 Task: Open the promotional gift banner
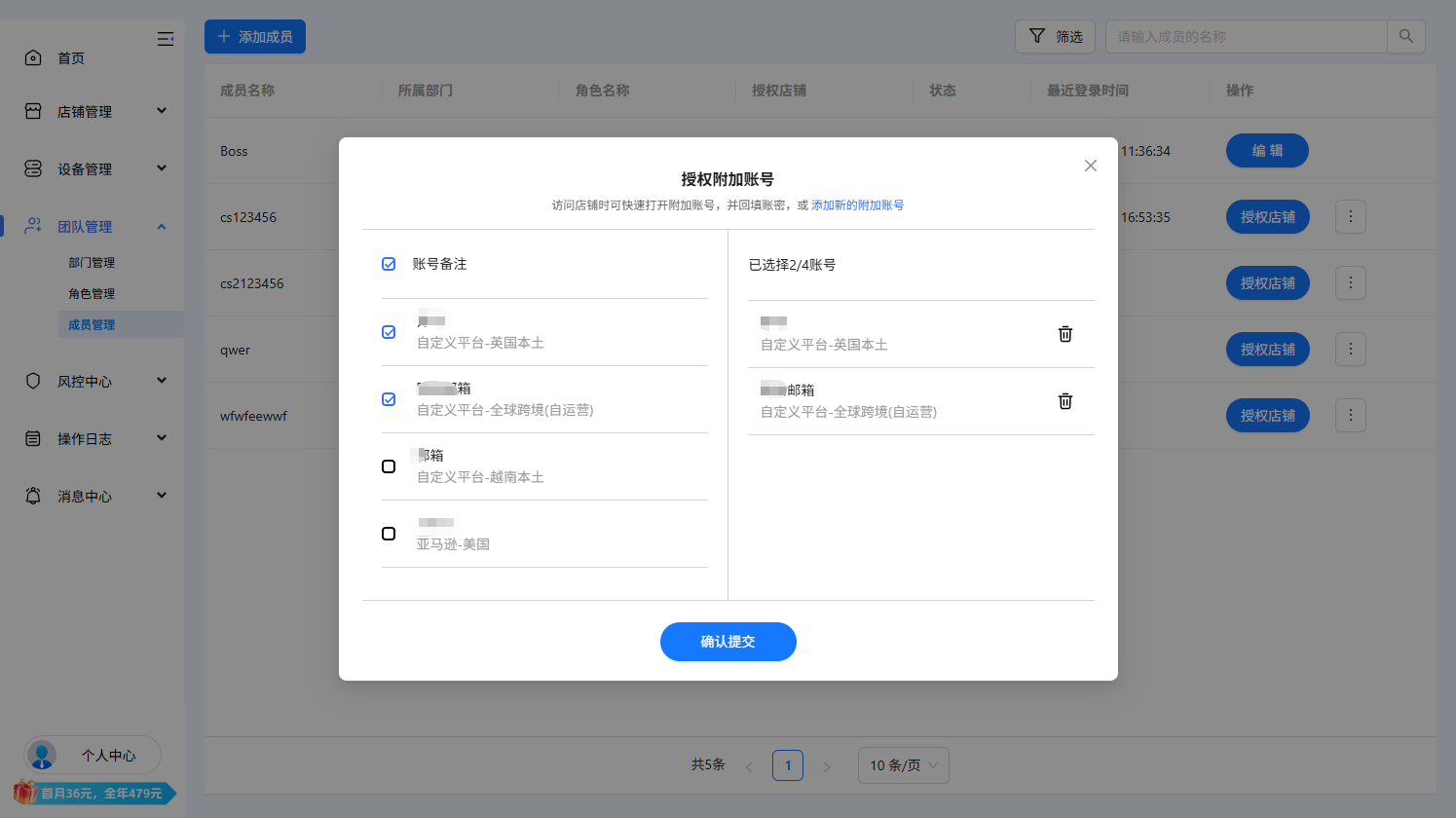coord(94,793)
